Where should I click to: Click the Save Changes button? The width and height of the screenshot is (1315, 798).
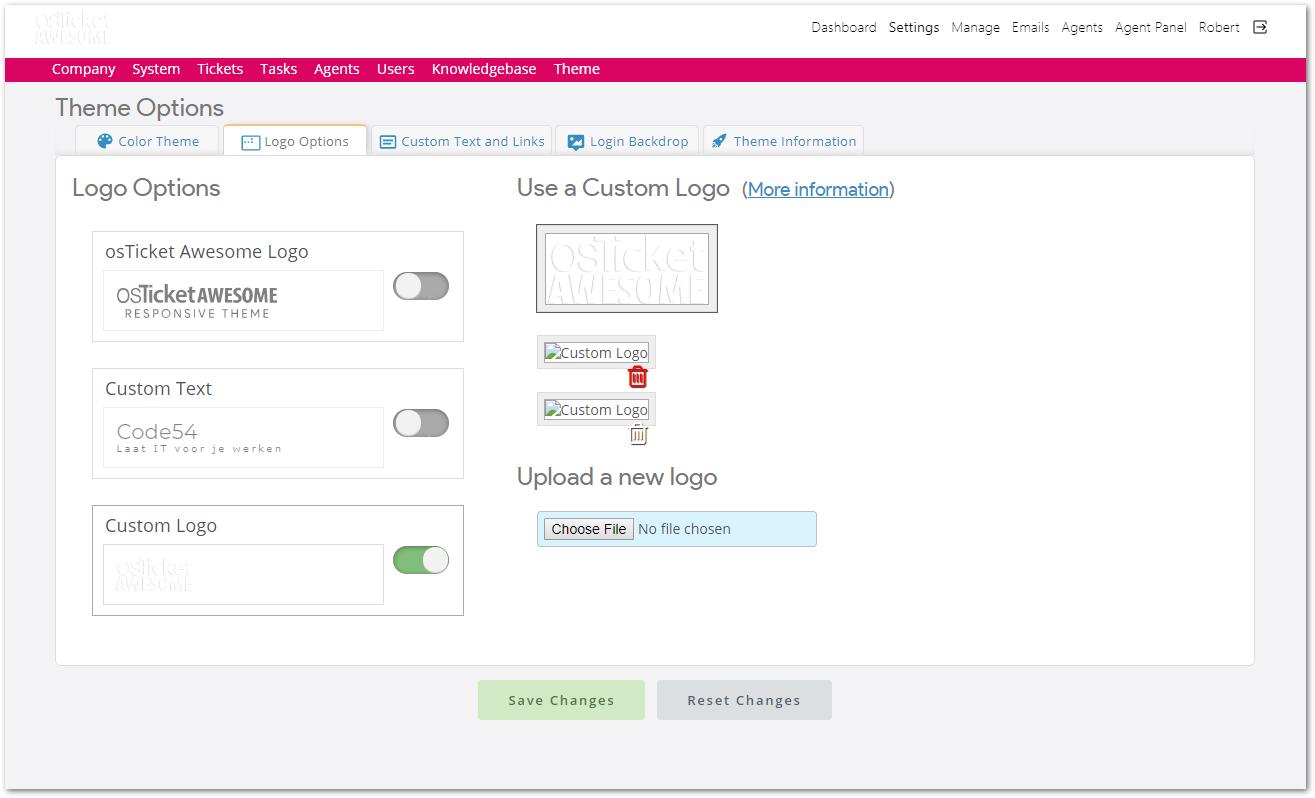561,700
